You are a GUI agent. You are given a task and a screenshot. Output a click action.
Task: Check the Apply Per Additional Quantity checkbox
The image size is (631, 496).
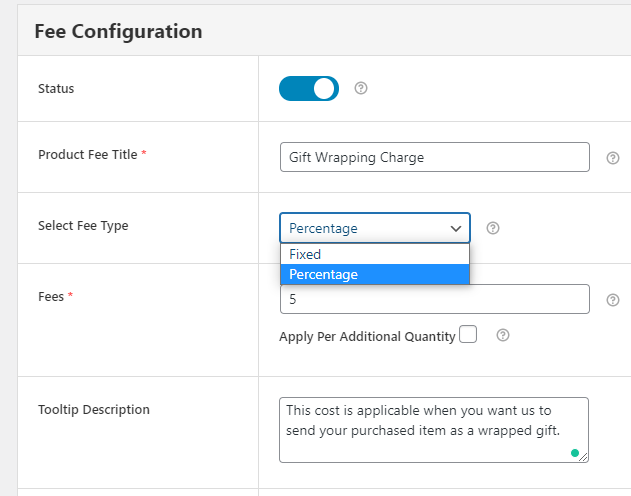pyautogui.click(x=468, y=335)
